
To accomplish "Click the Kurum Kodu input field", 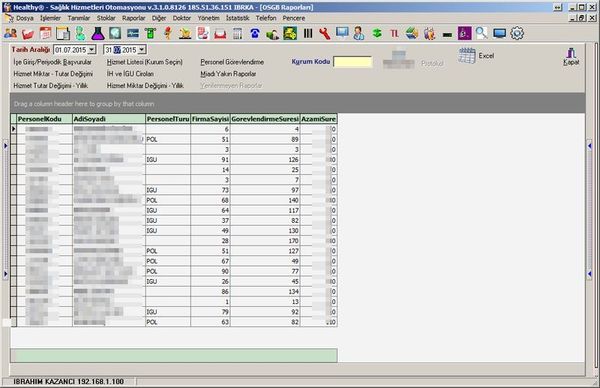I will point(353,62).
